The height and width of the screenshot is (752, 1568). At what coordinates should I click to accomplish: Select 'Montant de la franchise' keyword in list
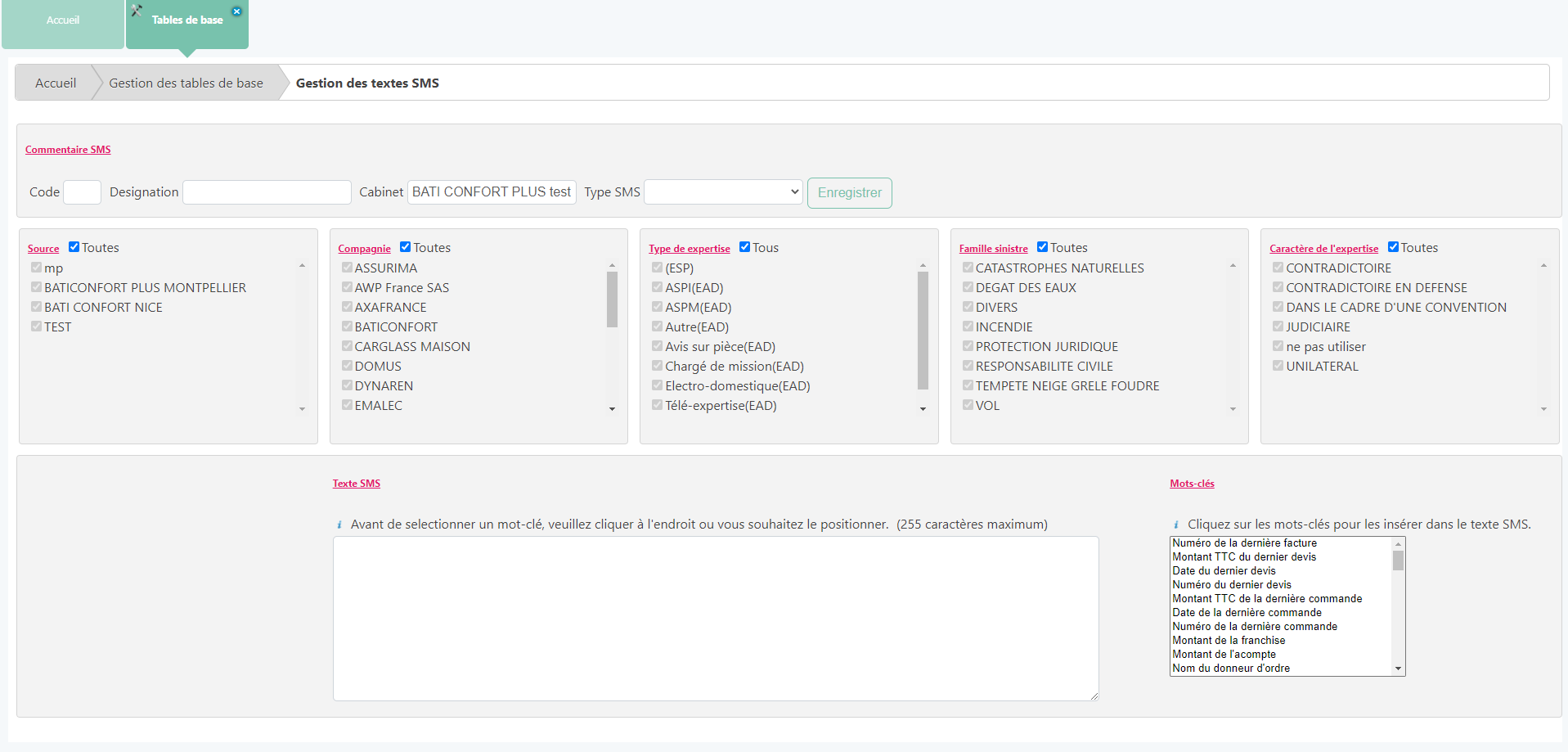(1229, 641)
